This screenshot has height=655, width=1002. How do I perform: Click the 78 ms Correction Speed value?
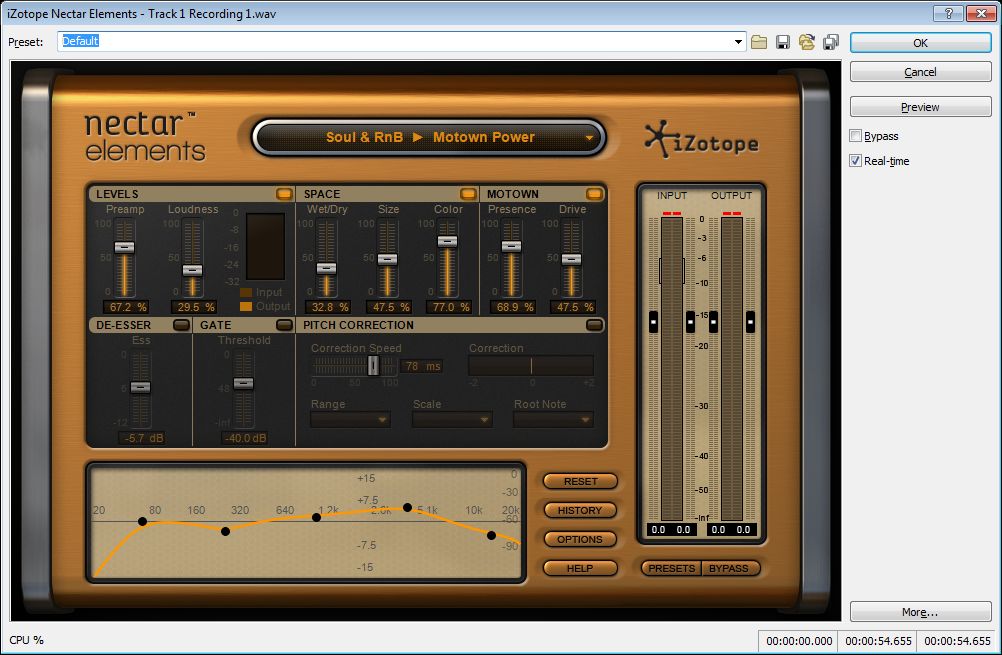(422, 366)
